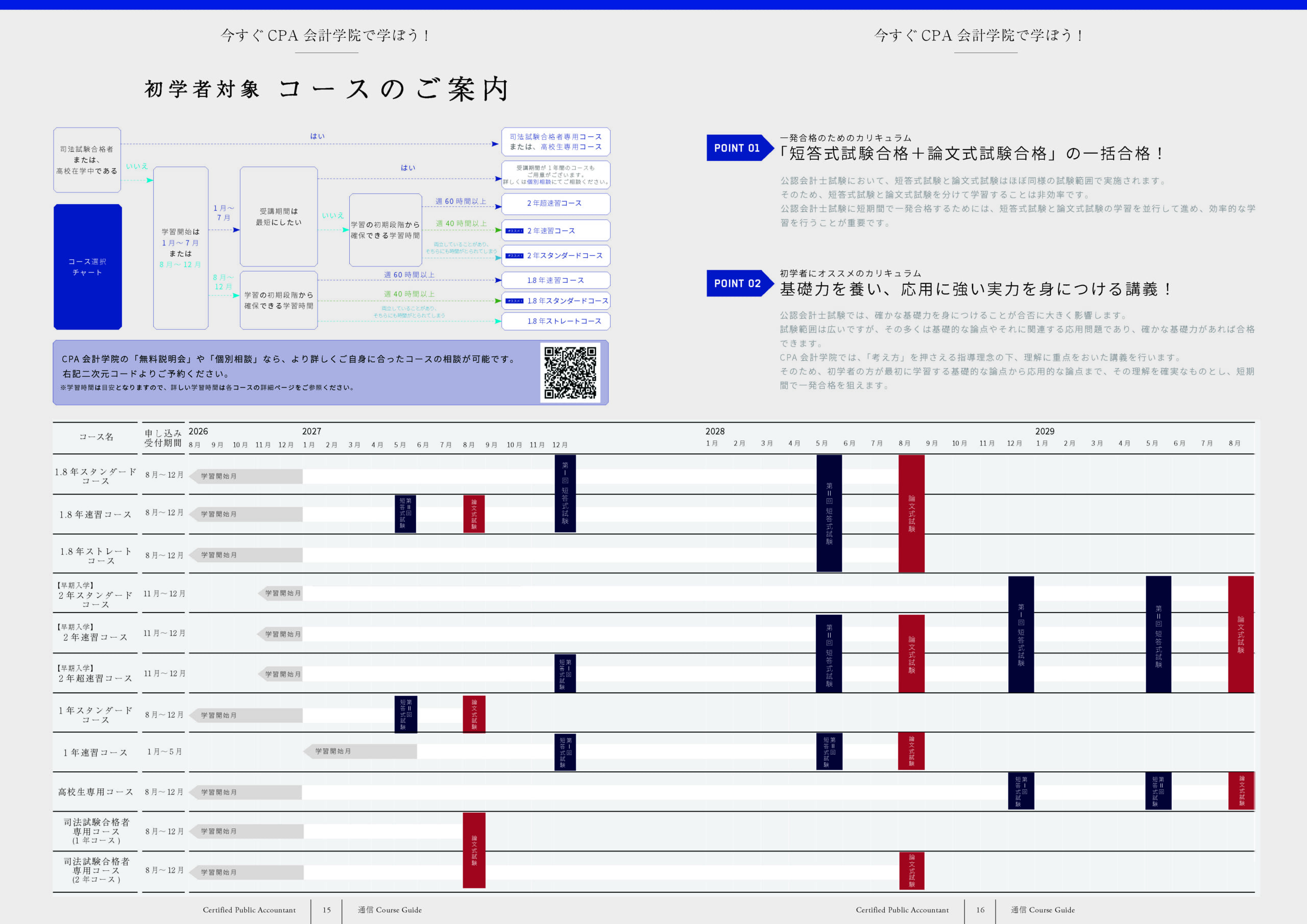The height and width of the screenshot is (924, 1307).
Task: Click the 第Ⅰ回短答式試験 bar in 1年速習コース row
Action: tap(565, 751)
